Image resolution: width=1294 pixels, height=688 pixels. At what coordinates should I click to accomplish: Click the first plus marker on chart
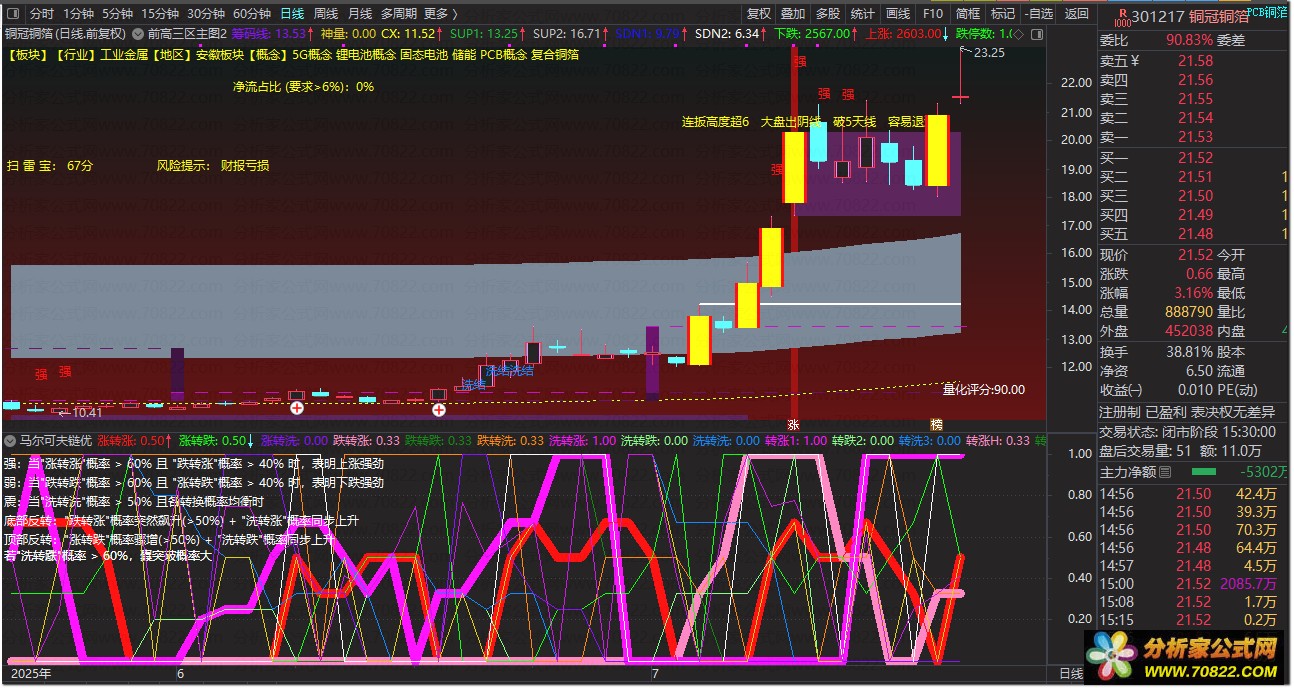[296, 408]
